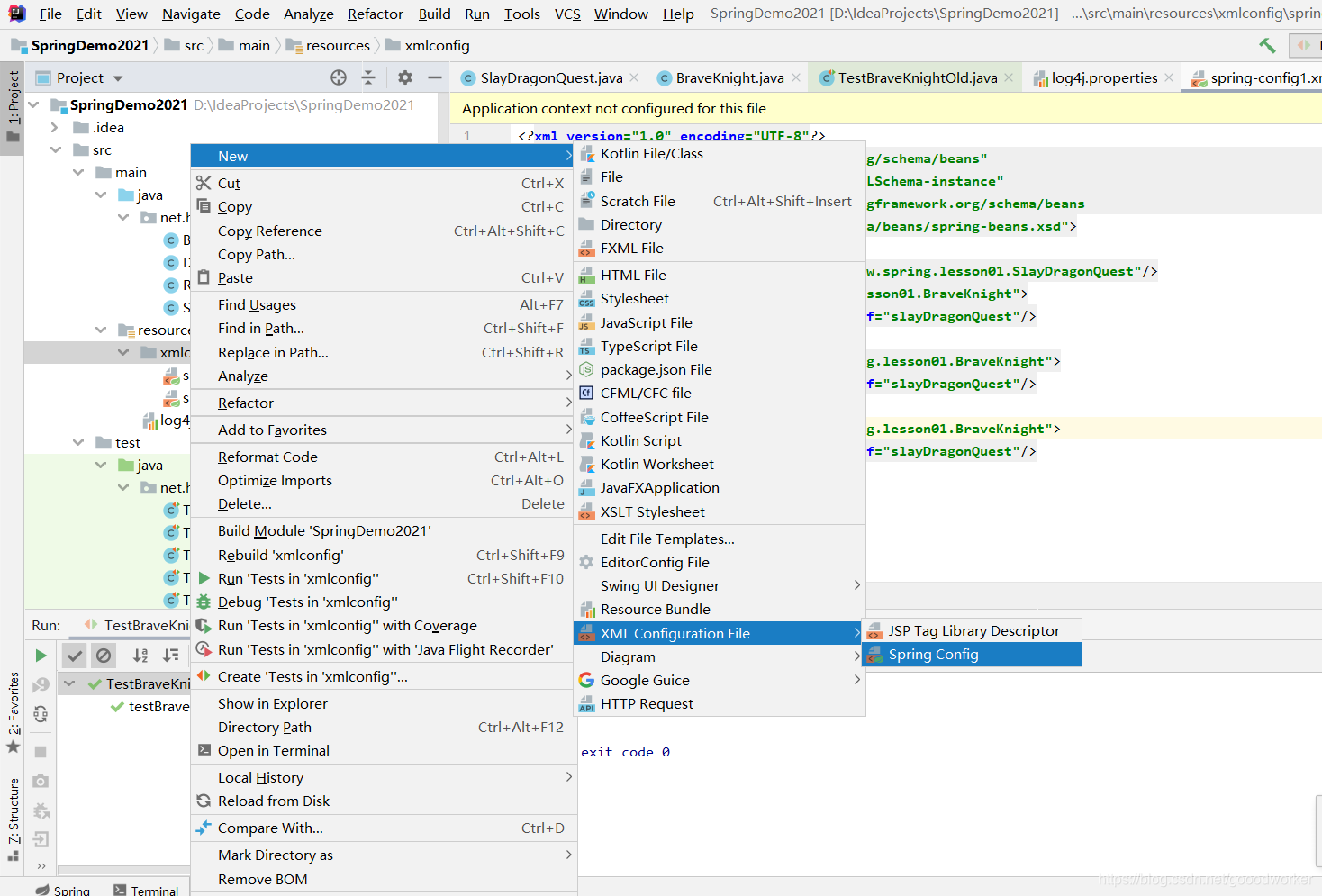1322x896 pixels.
Task: Click the EditorConfig File gear icon
Action: click(586, 562)
